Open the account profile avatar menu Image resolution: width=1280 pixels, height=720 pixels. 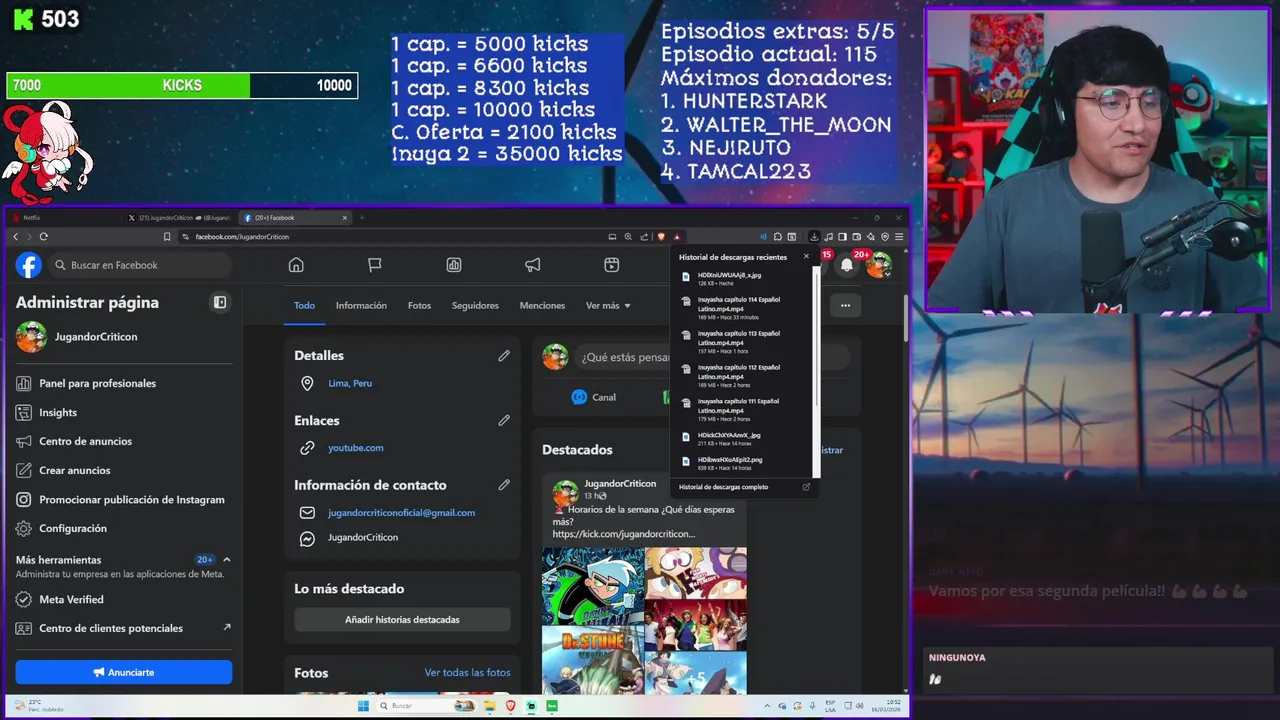coord(879,265)
